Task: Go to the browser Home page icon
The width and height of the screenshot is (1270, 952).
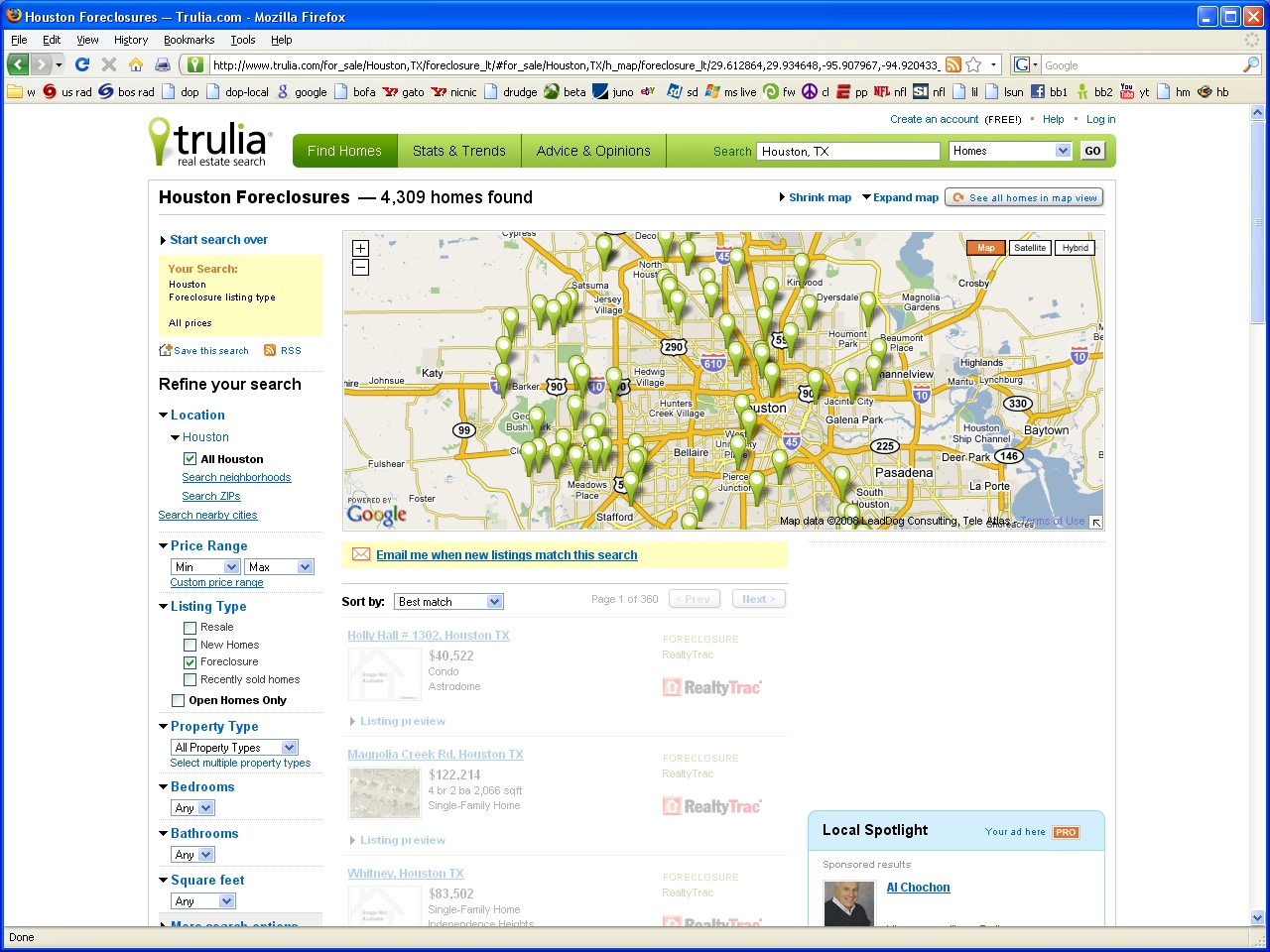Action: pos(136,64)
